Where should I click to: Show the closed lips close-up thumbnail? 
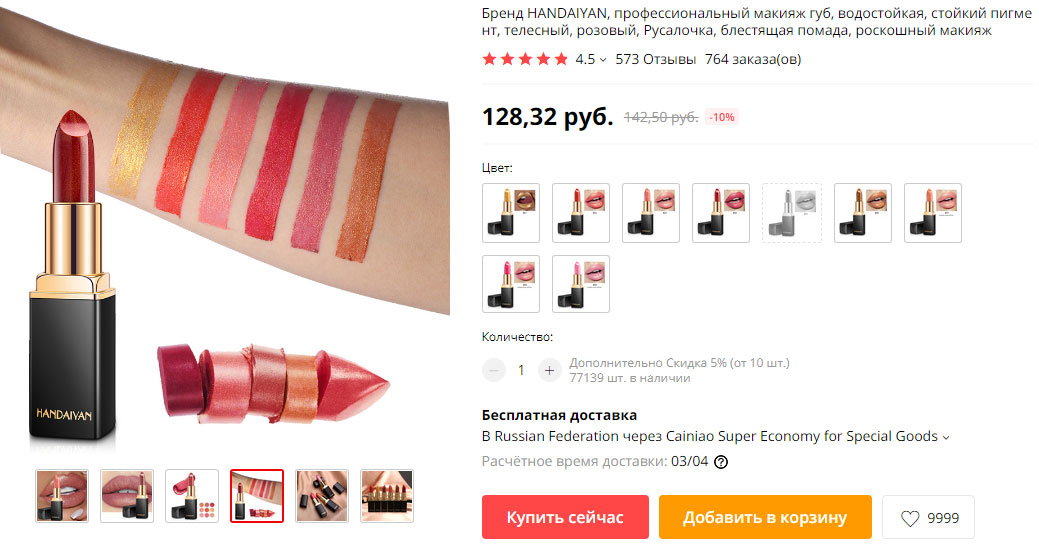coord(127,496)
